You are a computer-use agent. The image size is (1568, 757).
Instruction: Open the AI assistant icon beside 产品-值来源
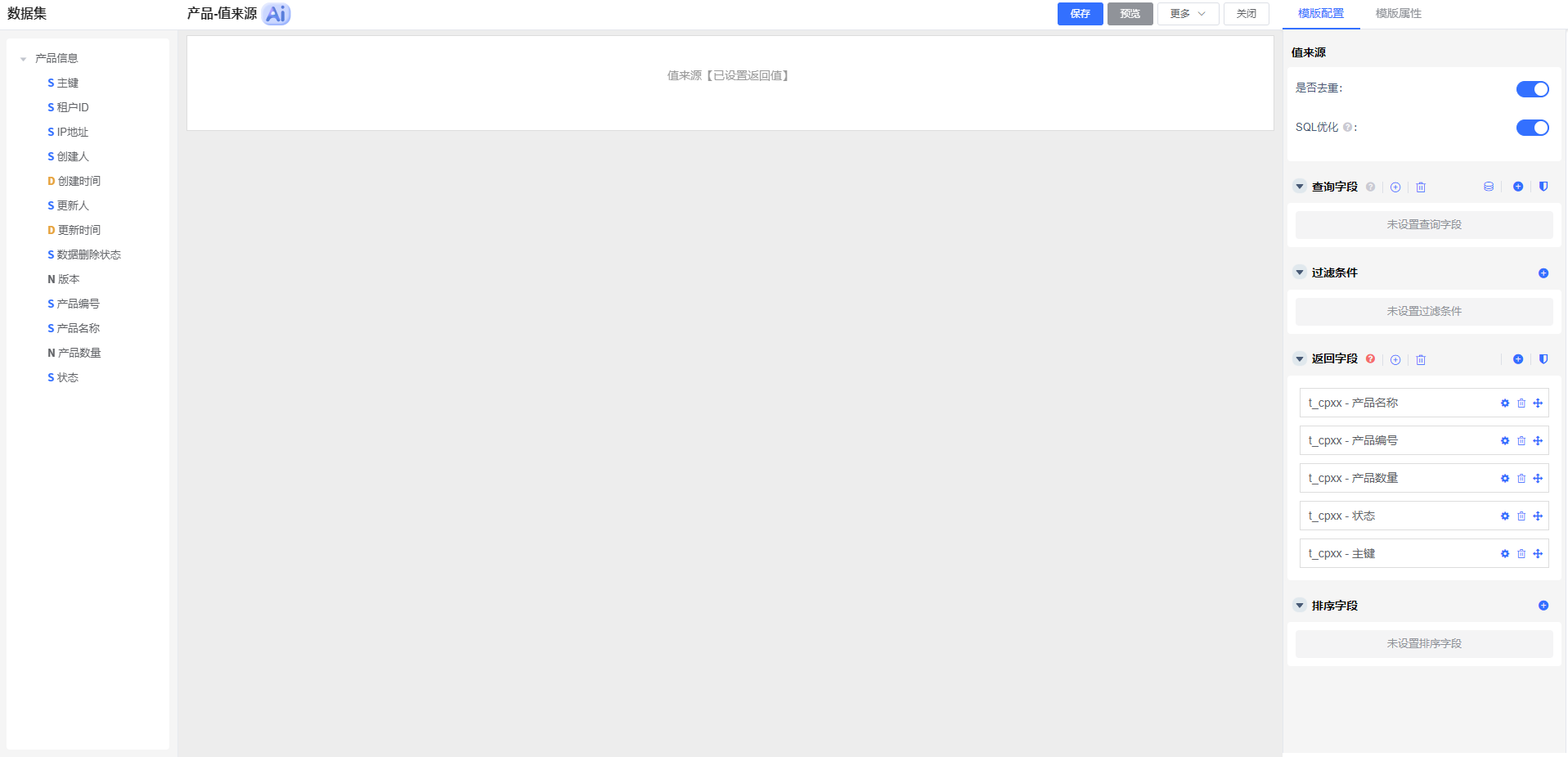pyautogui.click(x=276, y=14)
